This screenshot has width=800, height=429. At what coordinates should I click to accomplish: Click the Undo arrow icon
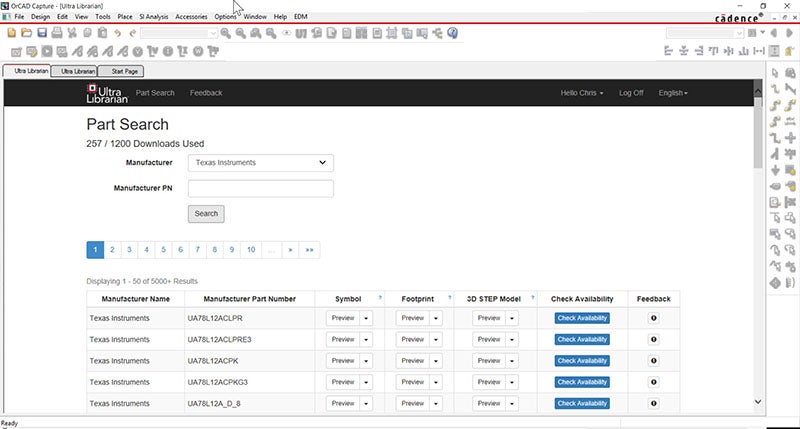[118, 33]
